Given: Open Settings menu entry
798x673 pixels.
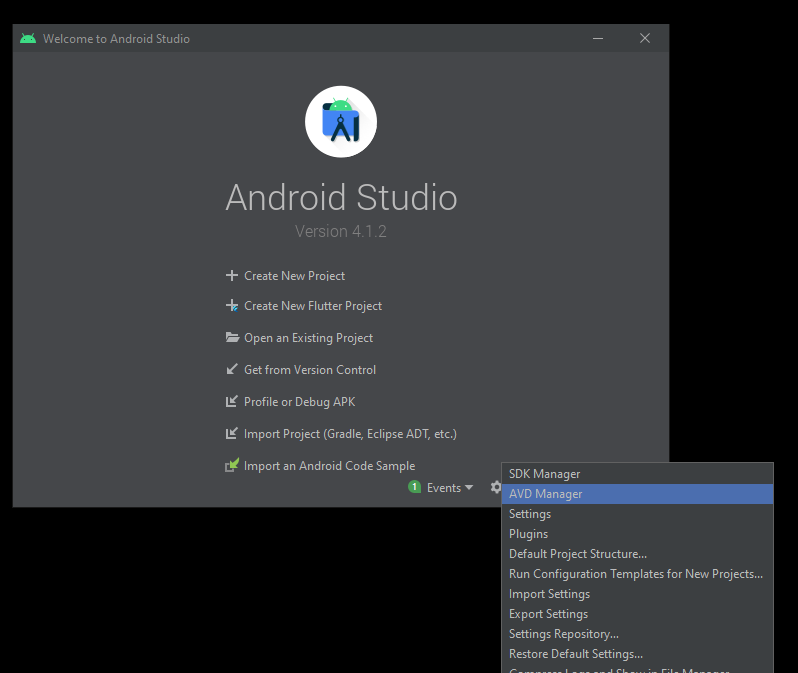Looking at the screenshot, I should point(637,514).
